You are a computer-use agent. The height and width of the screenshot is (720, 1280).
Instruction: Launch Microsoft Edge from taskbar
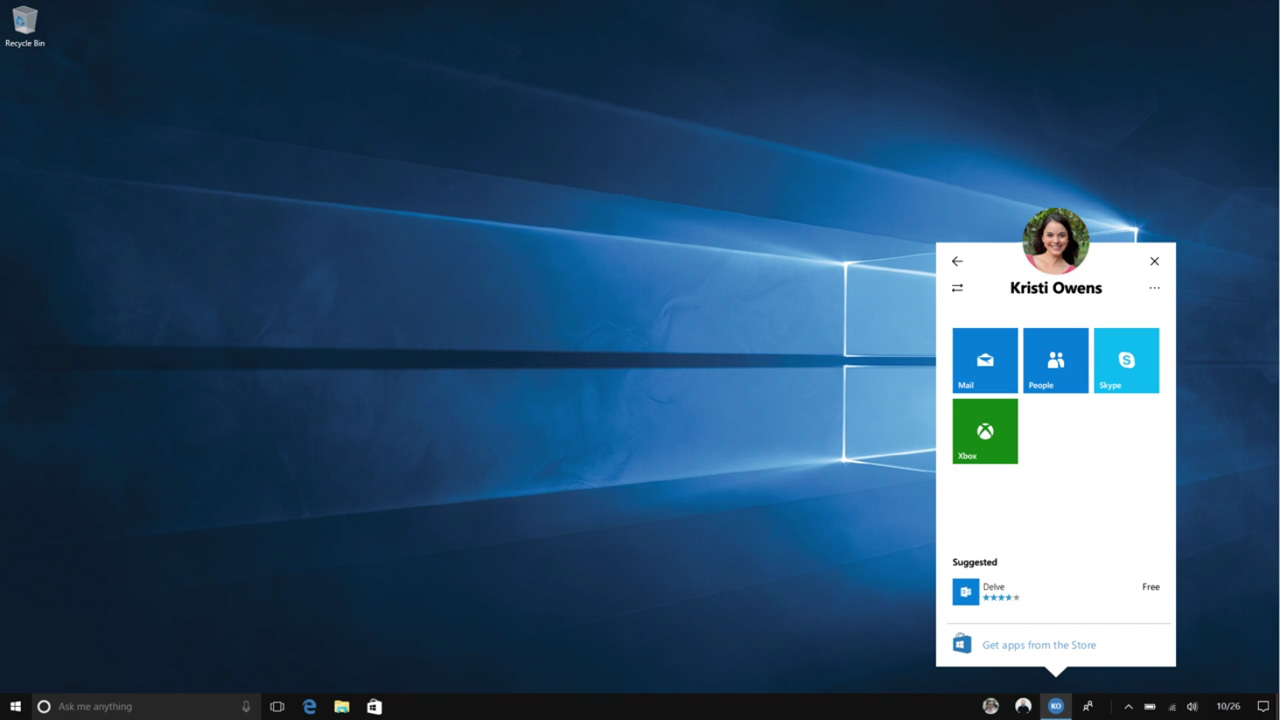click(x=310, y=706)
